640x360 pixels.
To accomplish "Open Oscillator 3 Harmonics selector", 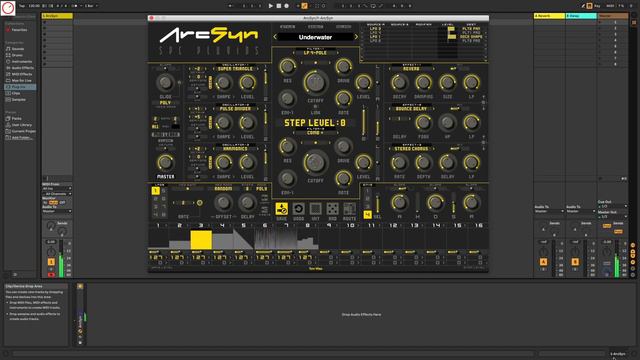I will [x=236, y=149].
